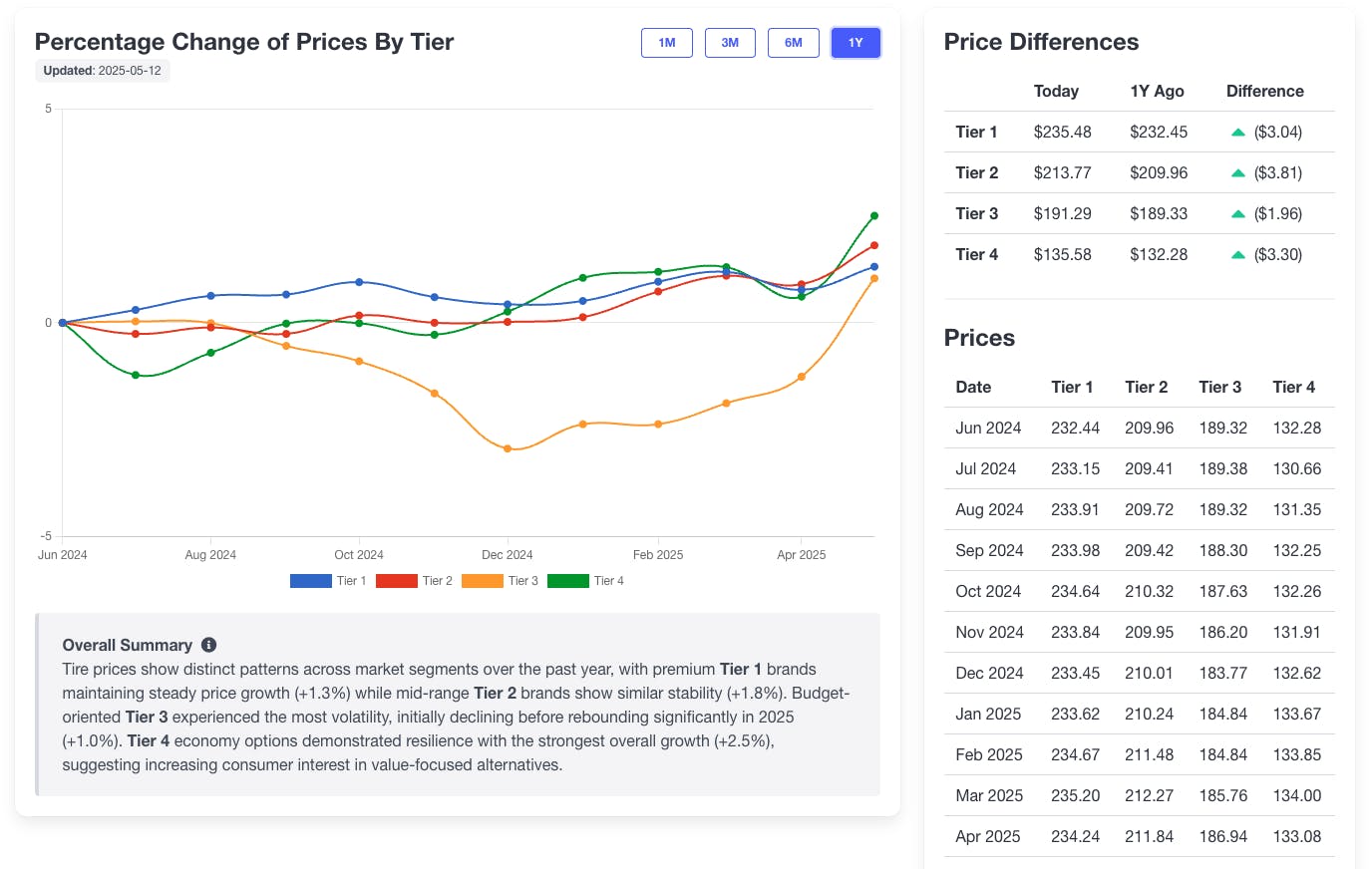1372x869 pixels.
Task: Click the Tier 4 final green data point
Action: tap(874, 215)
